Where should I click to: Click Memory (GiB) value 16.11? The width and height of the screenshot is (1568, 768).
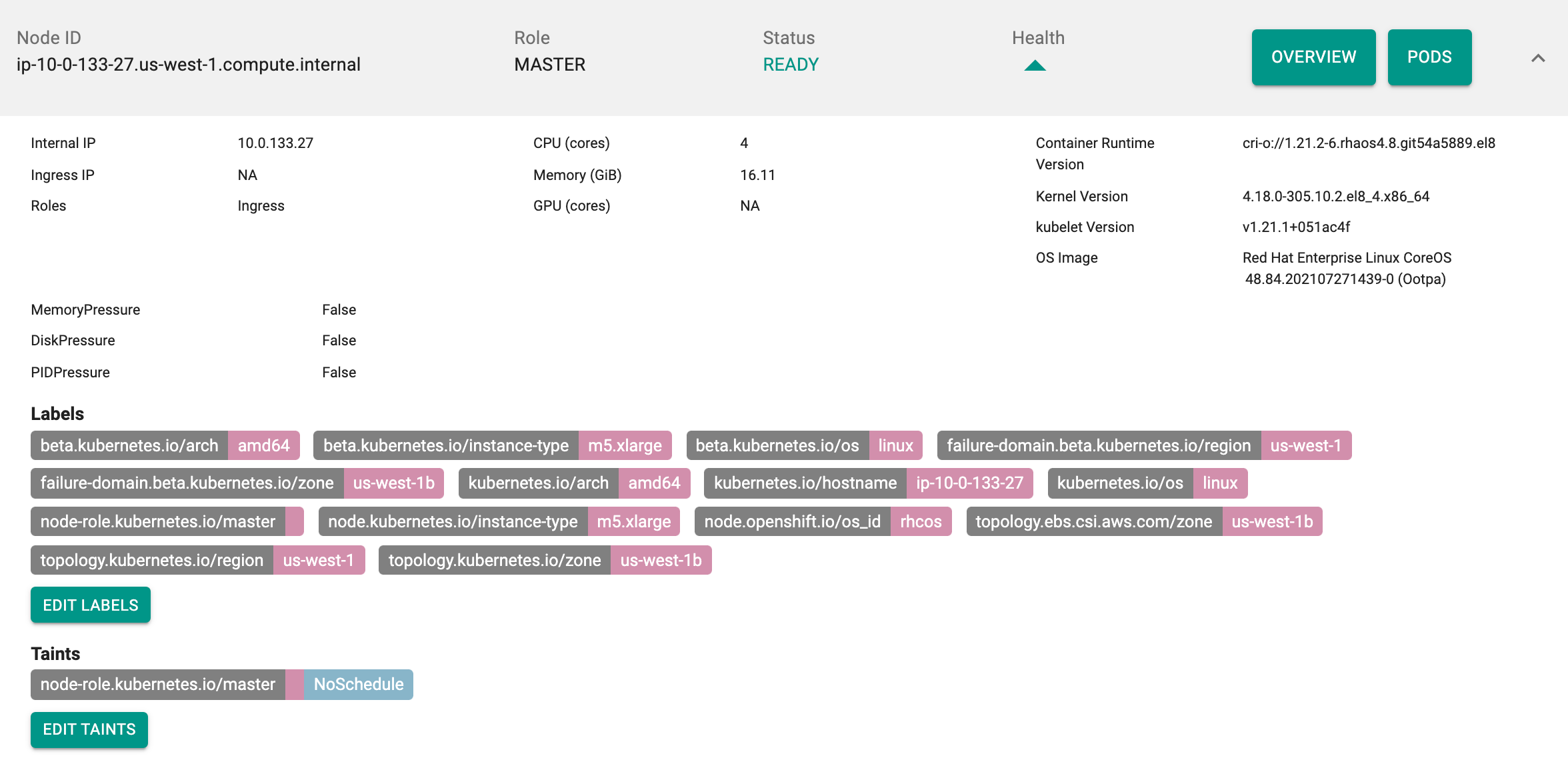757,175
